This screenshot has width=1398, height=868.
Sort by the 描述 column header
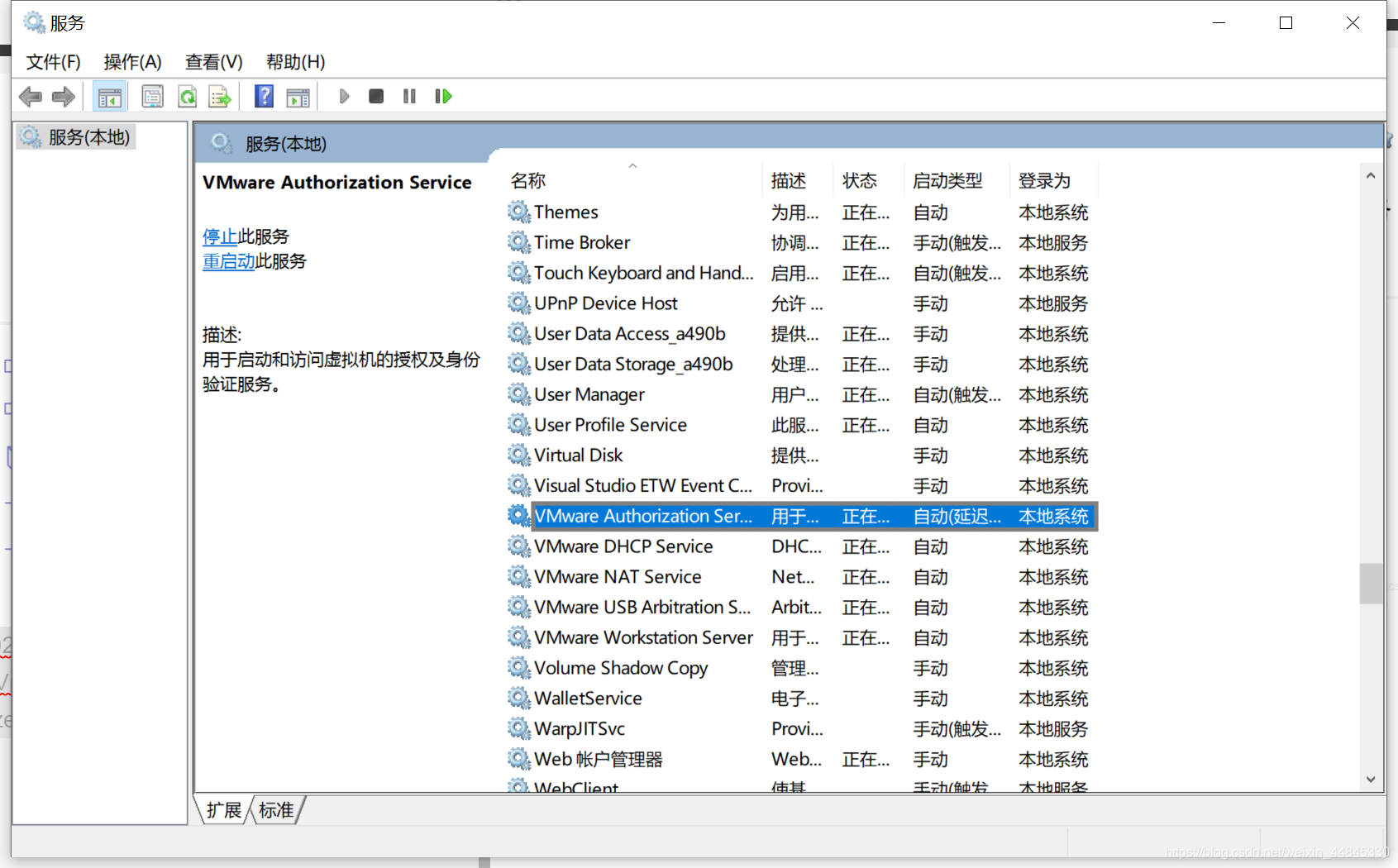click(797, 181)
